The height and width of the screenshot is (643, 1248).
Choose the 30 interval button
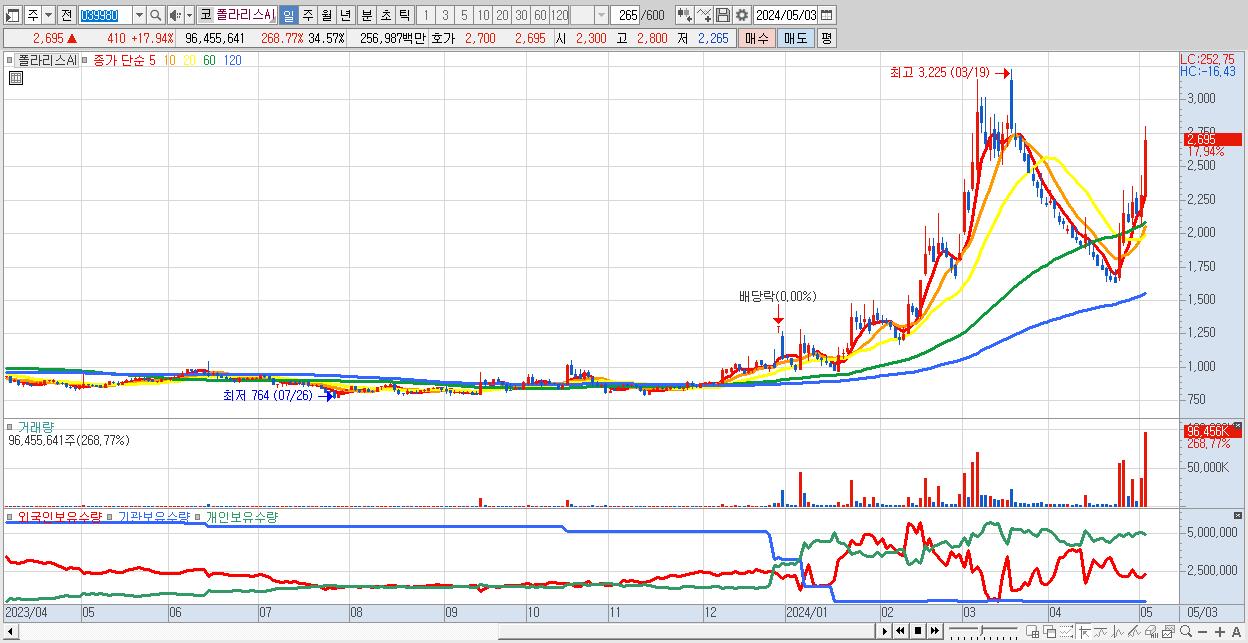(x=521, y=15)
